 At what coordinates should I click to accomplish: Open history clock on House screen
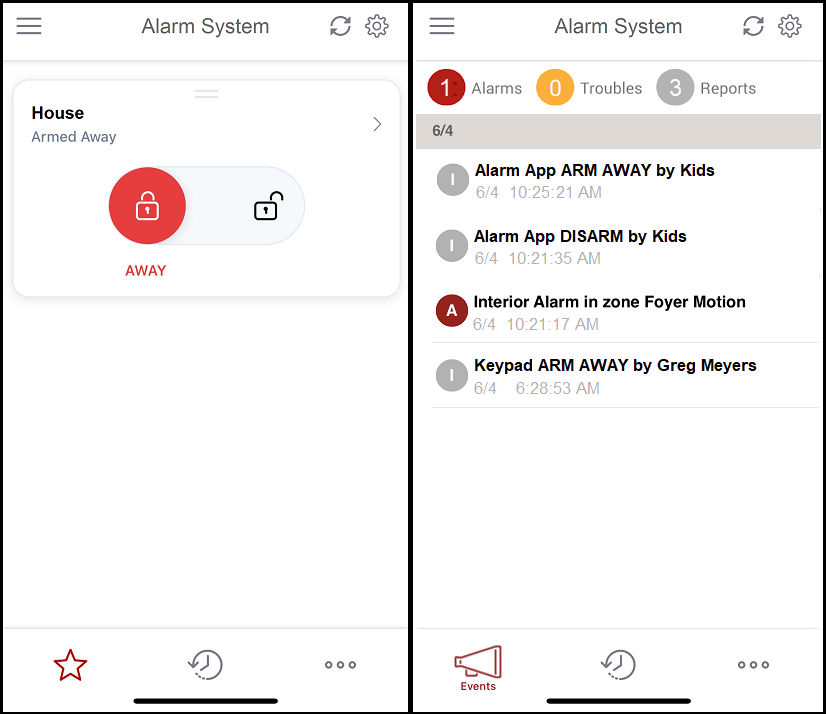[x=205, y=665]
